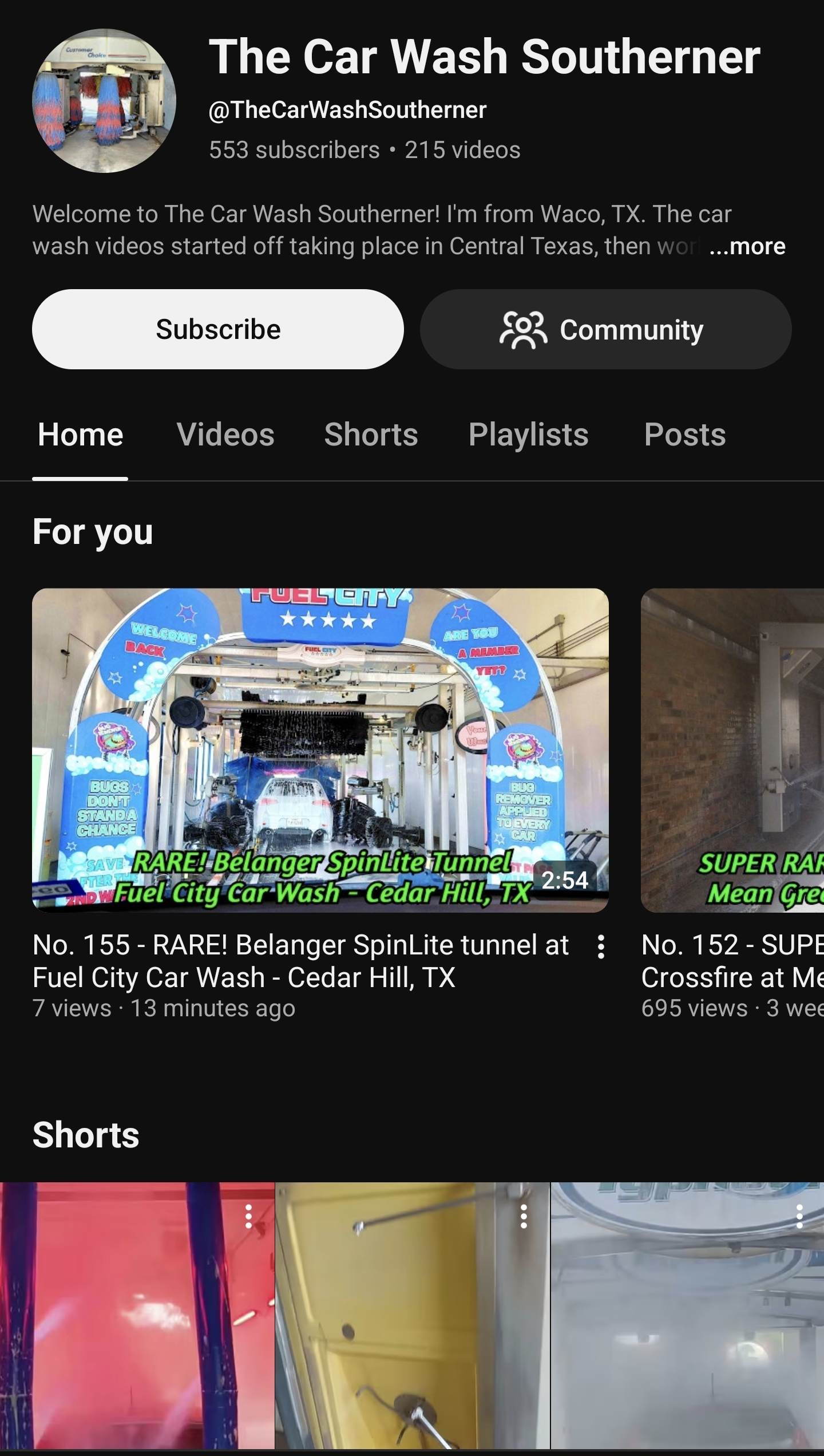Tap the 215 videos count
This screenshot has height=1456, width=824.
point(462,150)
